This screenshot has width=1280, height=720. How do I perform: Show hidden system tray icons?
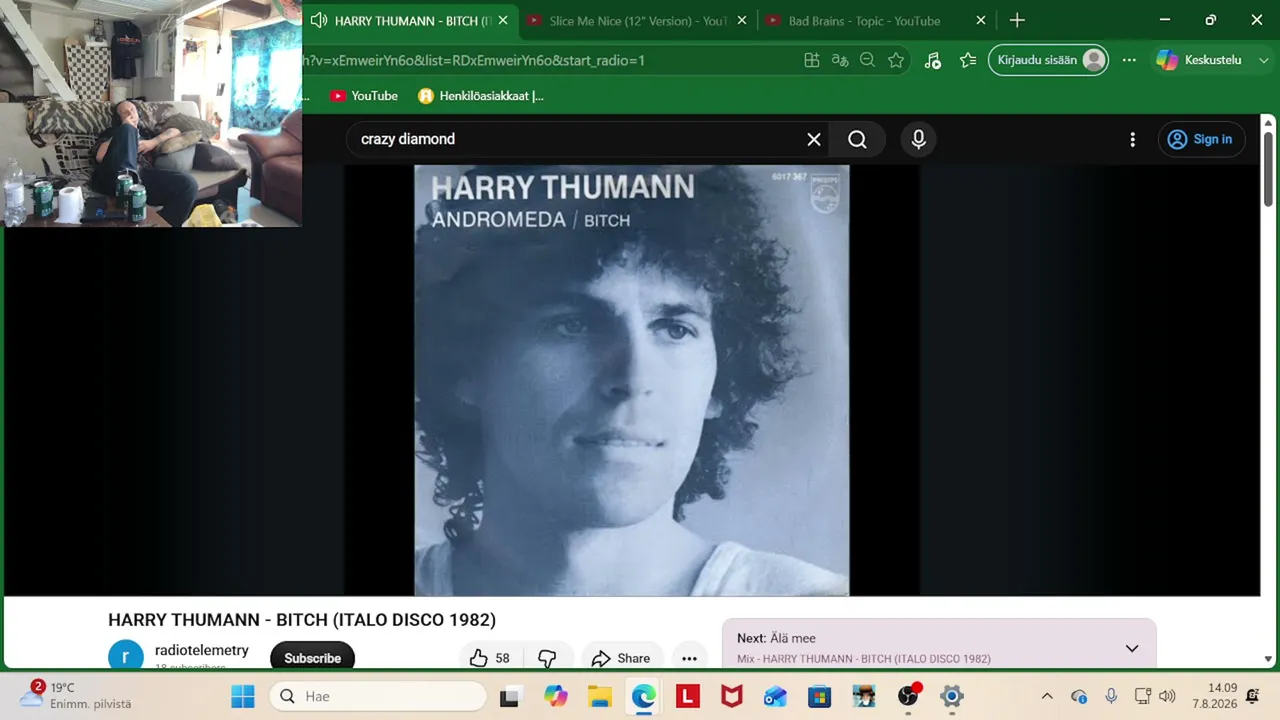(x=1047, y=696)
